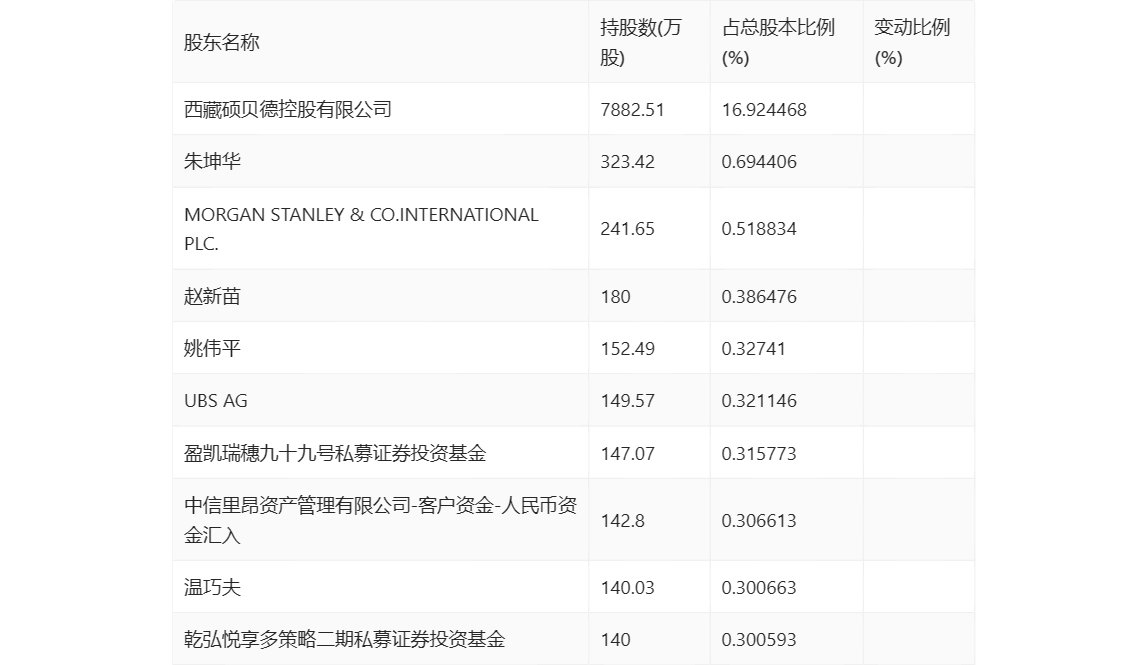1148x665 pixels.
Task: Click holding value 140.03
Action: click(627, 587)
